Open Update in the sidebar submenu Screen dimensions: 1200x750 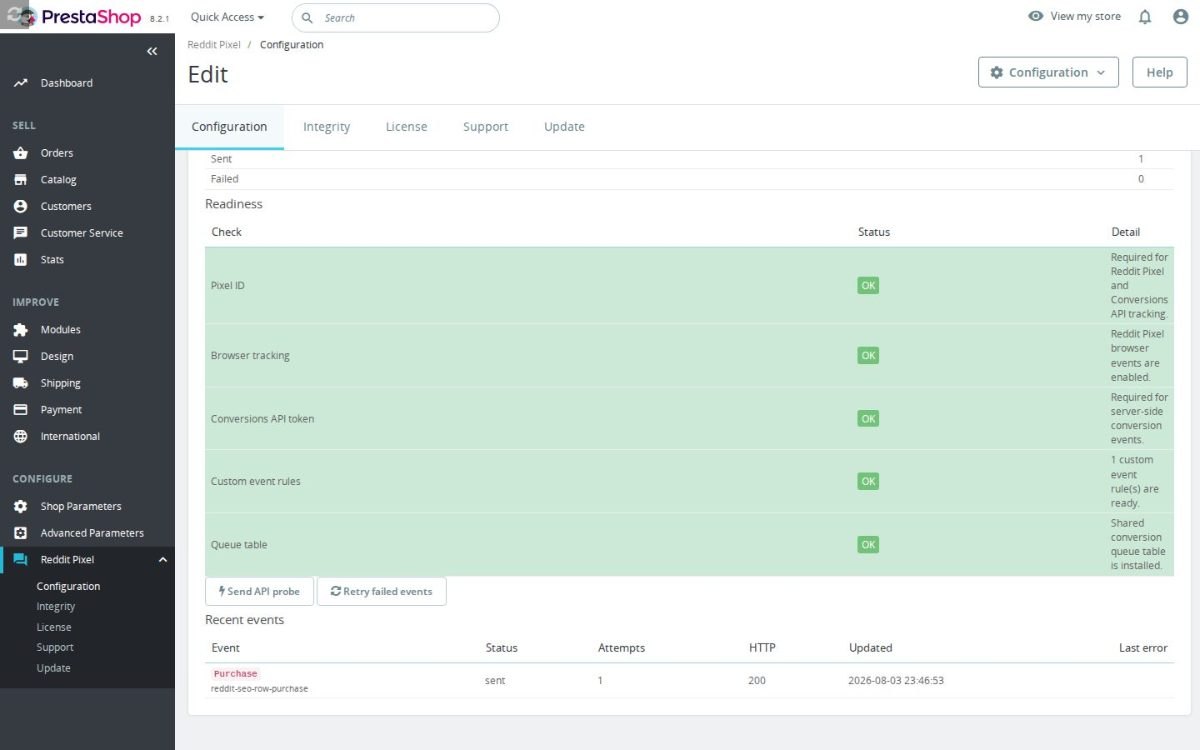click(54, 668)
